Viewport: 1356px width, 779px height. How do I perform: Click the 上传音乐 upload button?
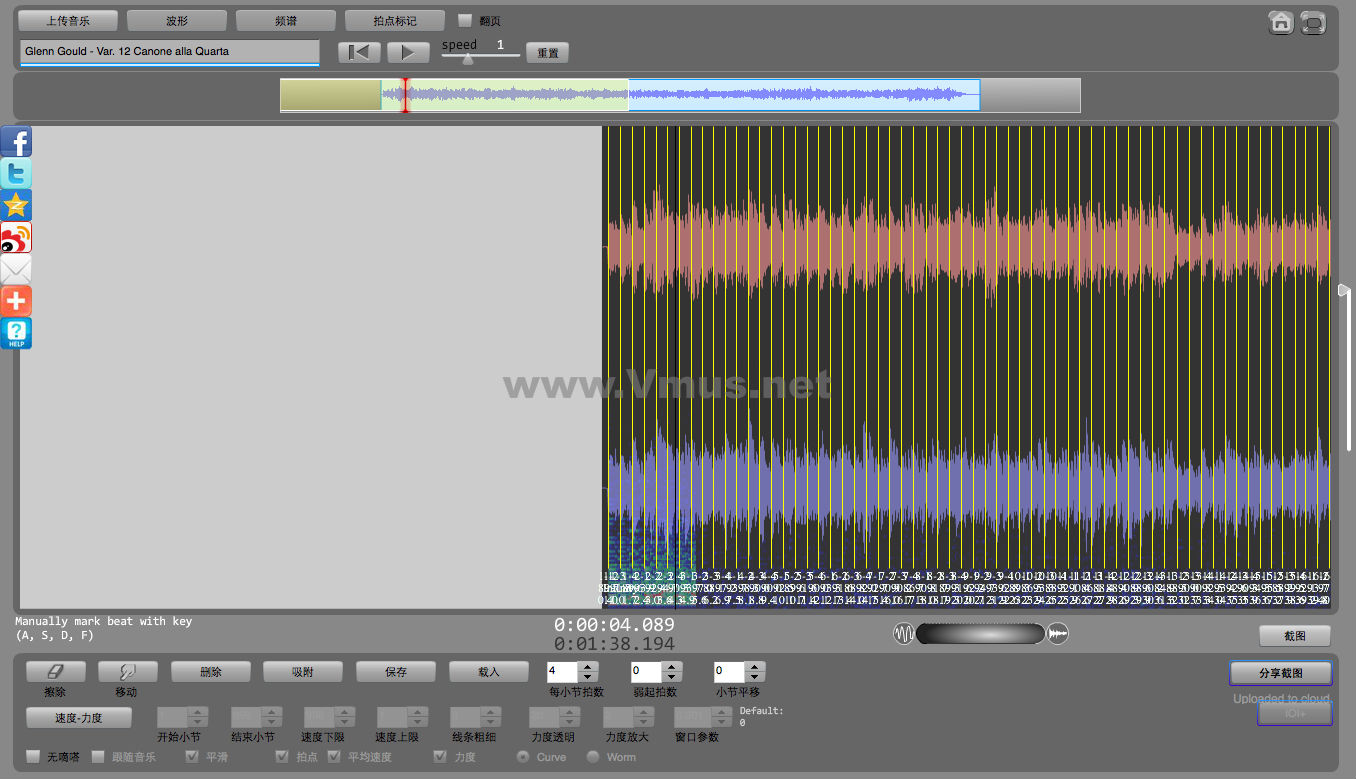[68, 21]
